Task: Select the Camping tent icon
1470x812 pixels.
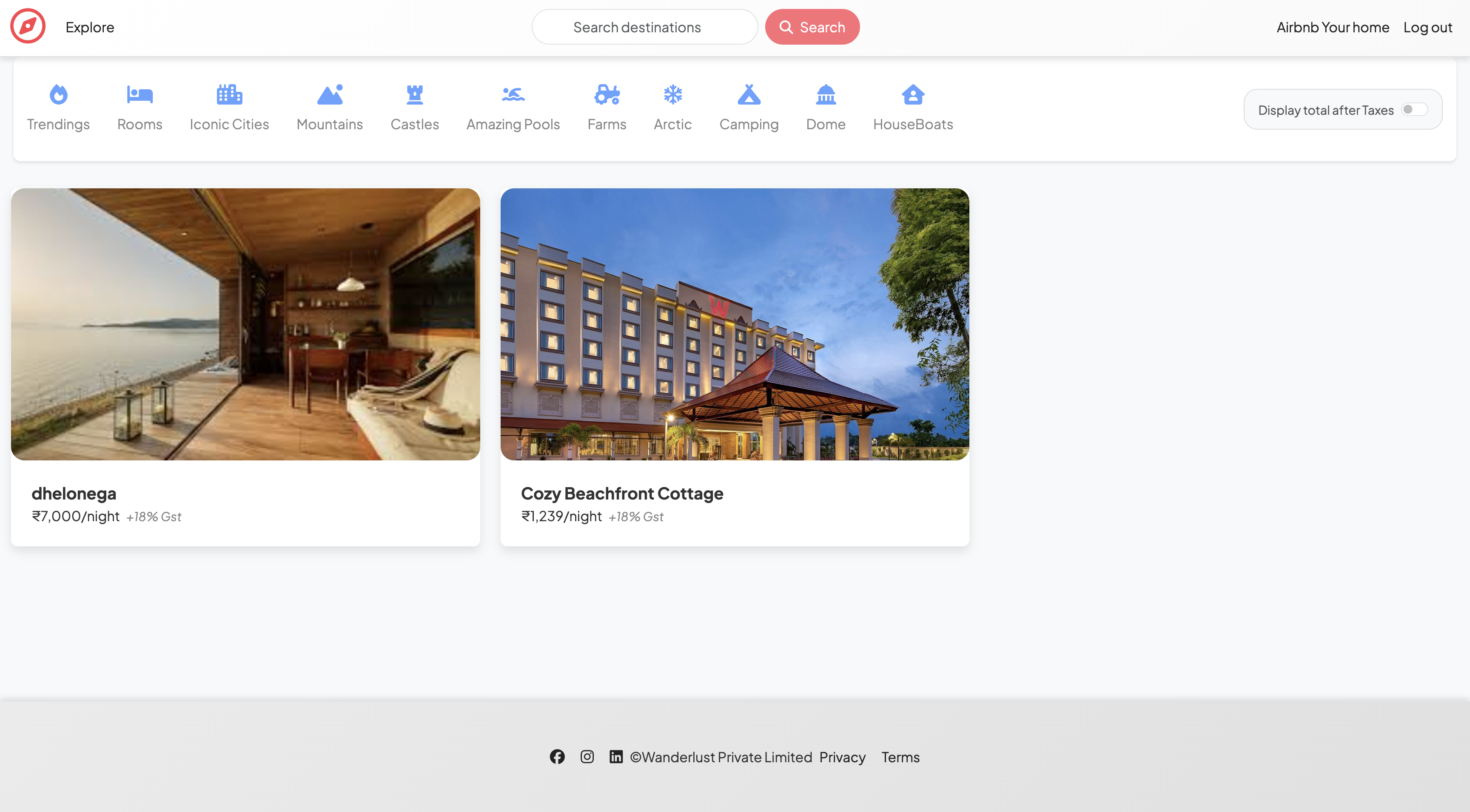Action: coord(749,95)
